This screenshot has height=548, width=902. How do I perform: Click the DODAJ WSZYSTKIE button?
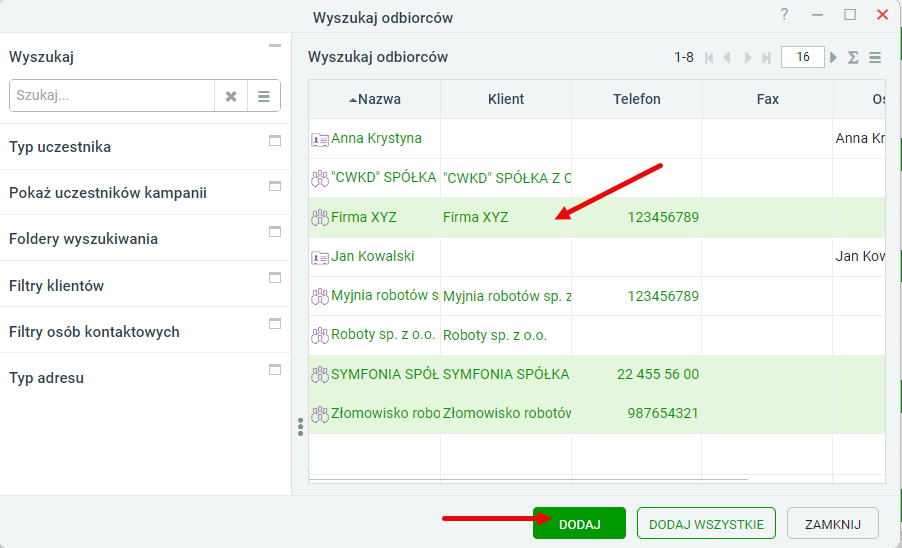[706, 523]
